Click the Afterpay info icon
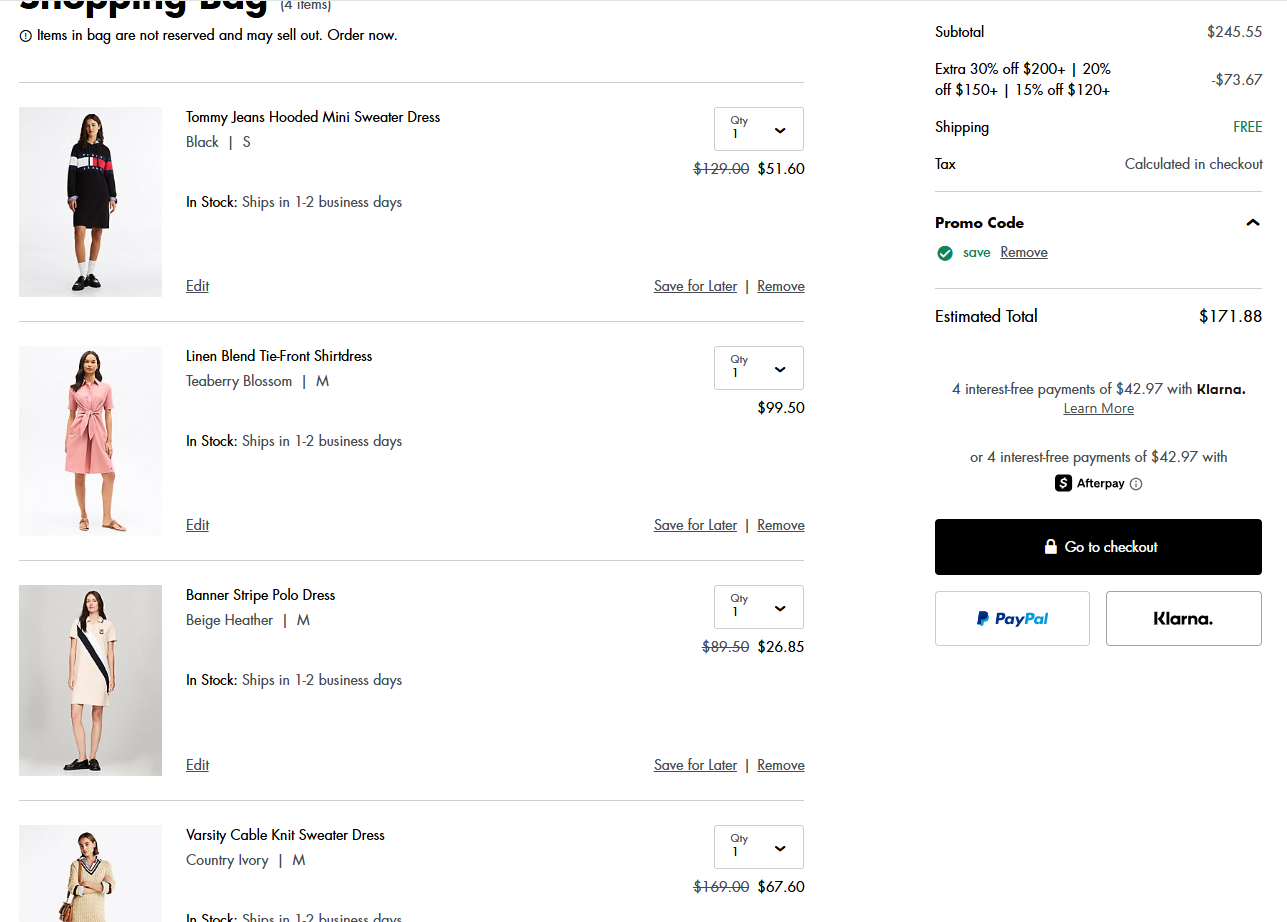Image resolution: width=1287 pixels, height=922 pixels. [1136, 484]
